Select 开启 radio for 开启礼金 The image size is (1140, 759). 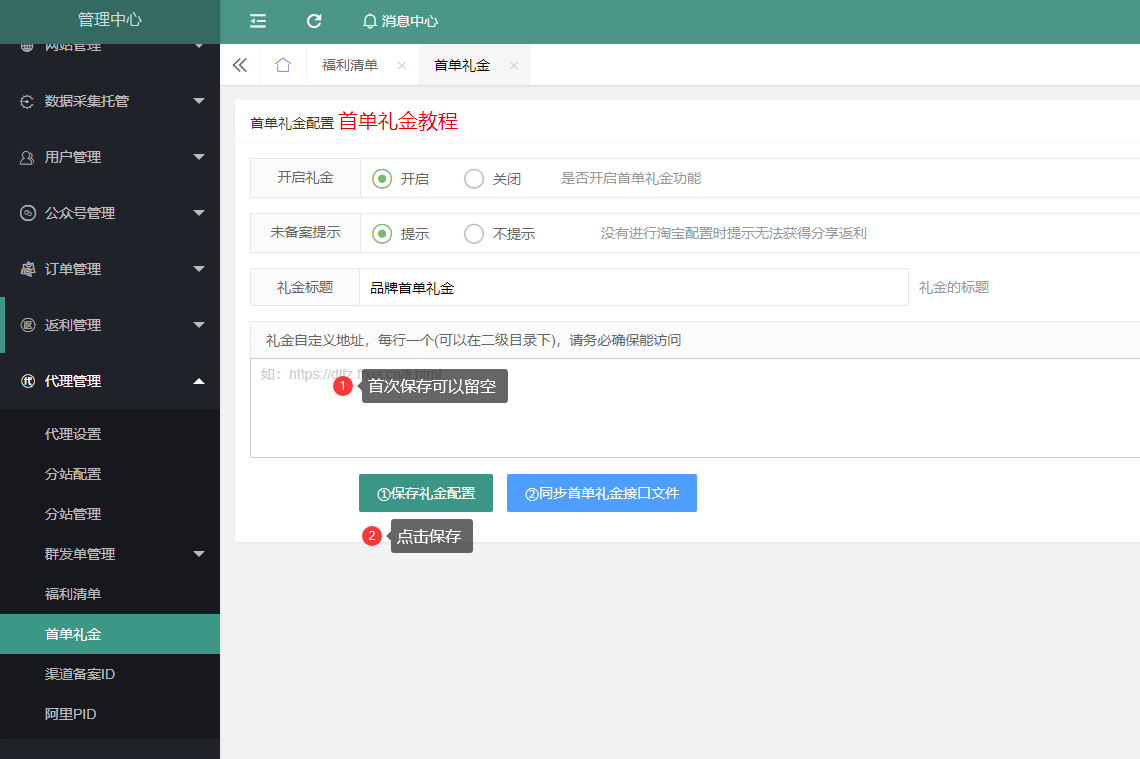pyautogui.click(x=382, y=178)
